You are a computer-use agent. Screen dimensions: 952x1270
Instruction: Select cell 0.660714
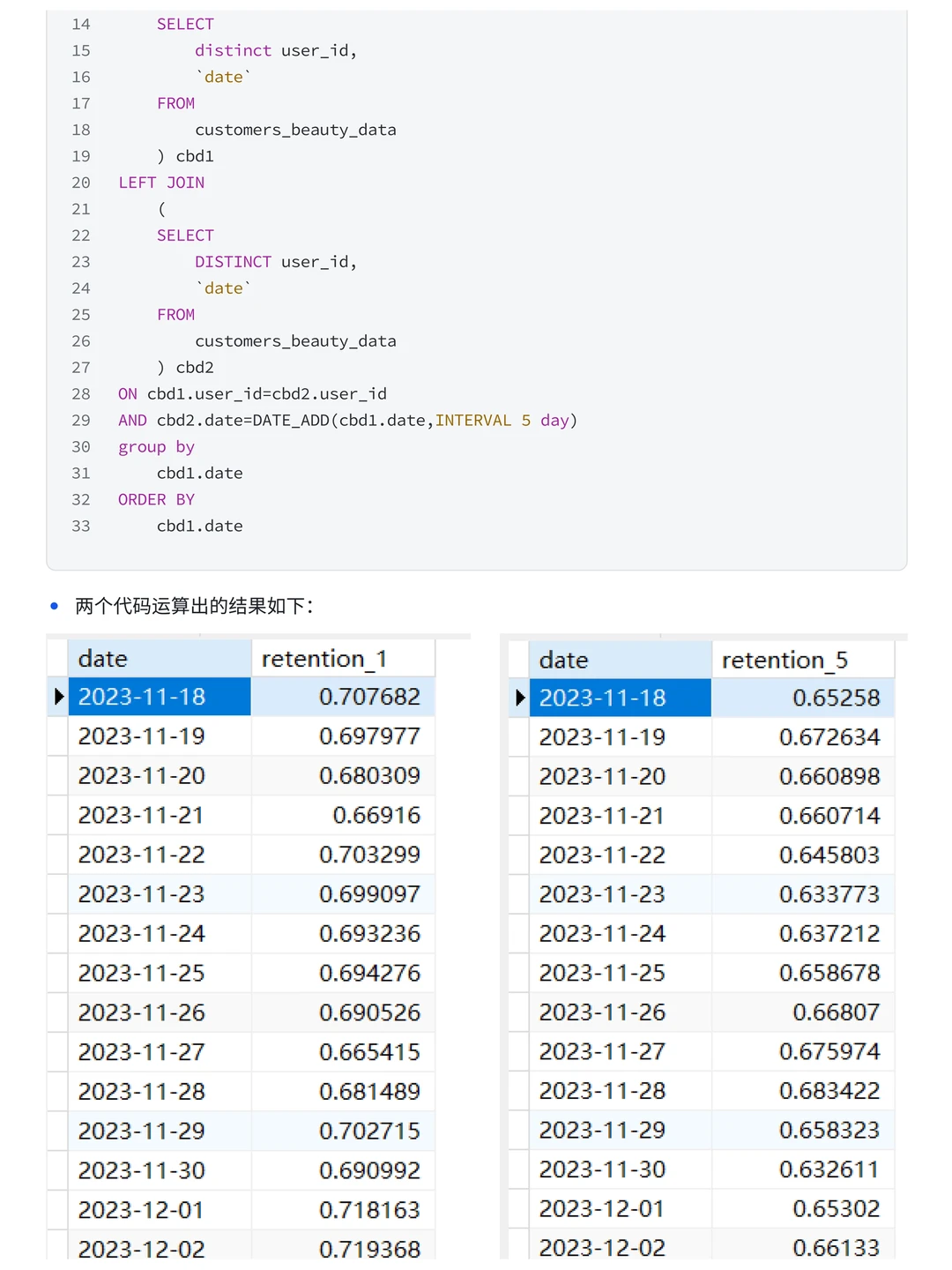[x=803, y=815]
